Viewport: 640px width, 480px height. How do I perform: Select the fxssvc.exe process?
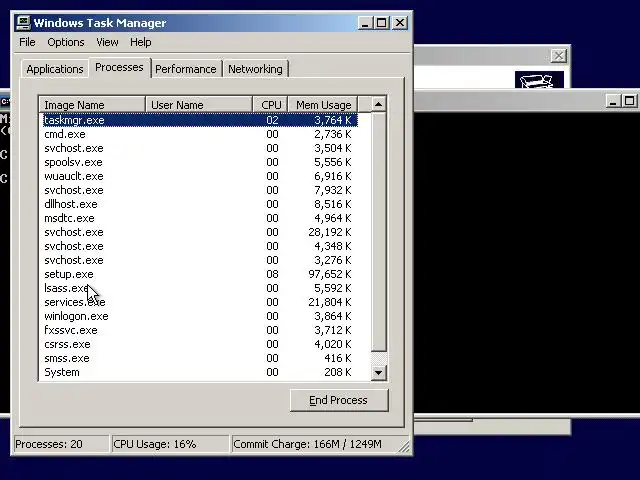coord(200,330)
